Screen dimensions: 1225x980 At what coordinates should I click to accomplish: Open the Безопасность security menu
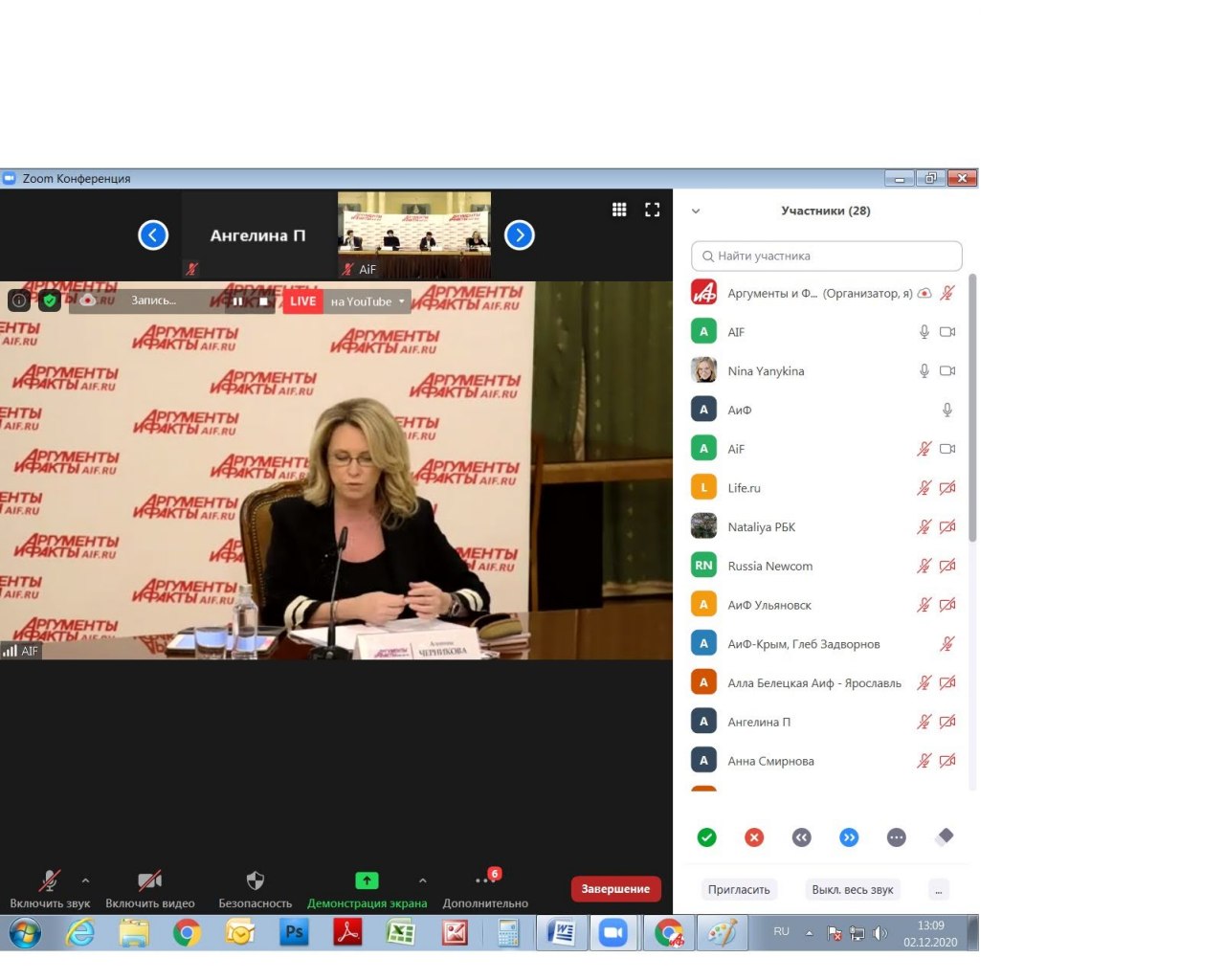[x=256, y=888]
